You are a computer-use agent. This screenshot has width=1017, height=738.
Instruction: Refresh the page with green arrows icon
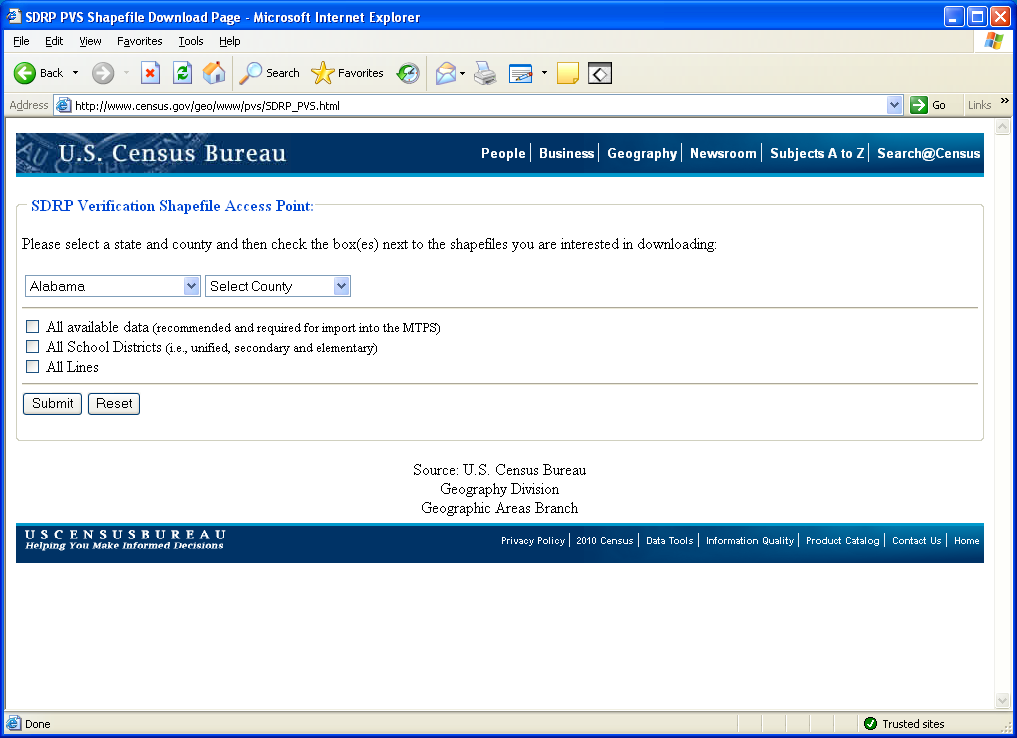182,73
